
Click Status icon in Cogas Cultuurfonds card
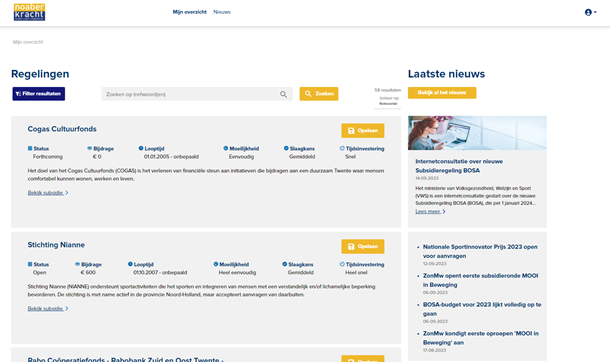click(x=30, y=148)
